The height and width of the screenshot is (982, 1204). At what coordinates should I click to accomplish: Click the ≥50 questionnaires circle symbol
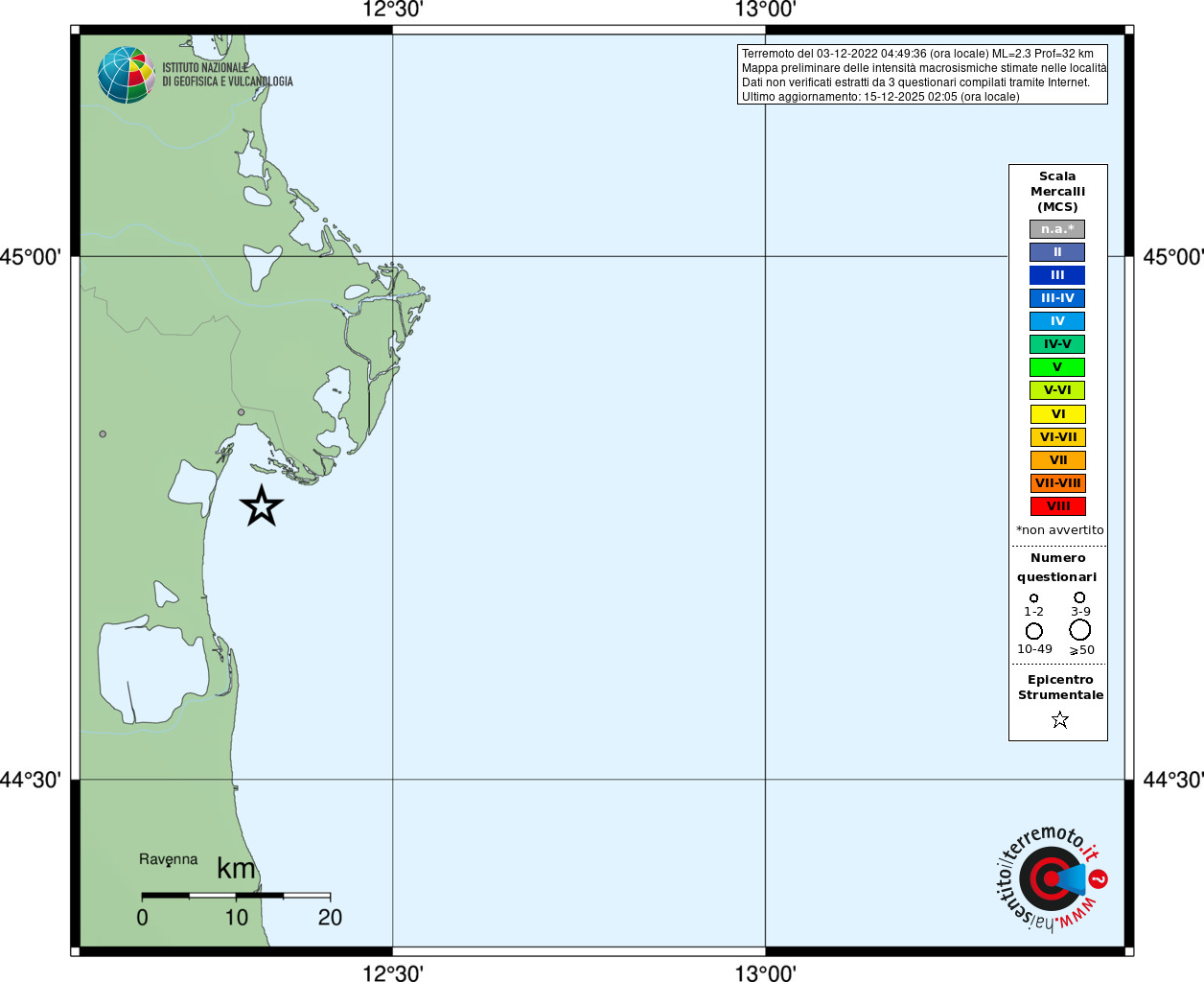1079,629
